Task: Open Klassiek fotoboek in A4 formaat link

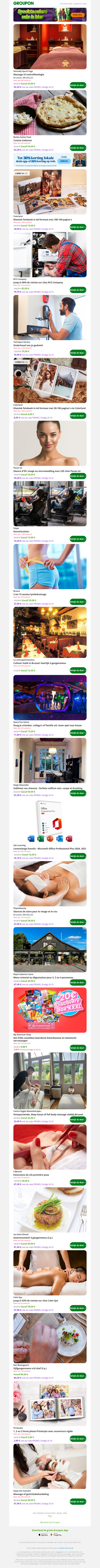Action: [42, 219]
